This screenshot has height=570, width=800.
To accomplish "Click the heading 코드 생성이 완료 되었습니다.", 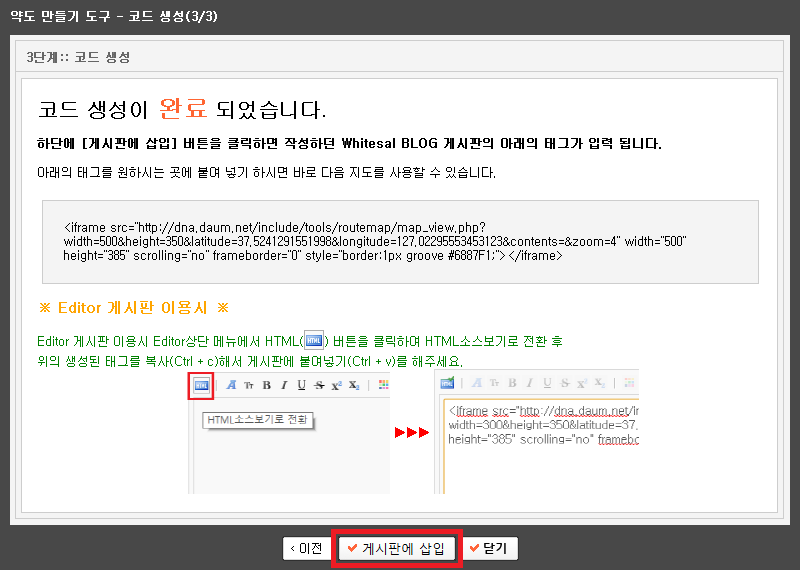I will (182, 109).
